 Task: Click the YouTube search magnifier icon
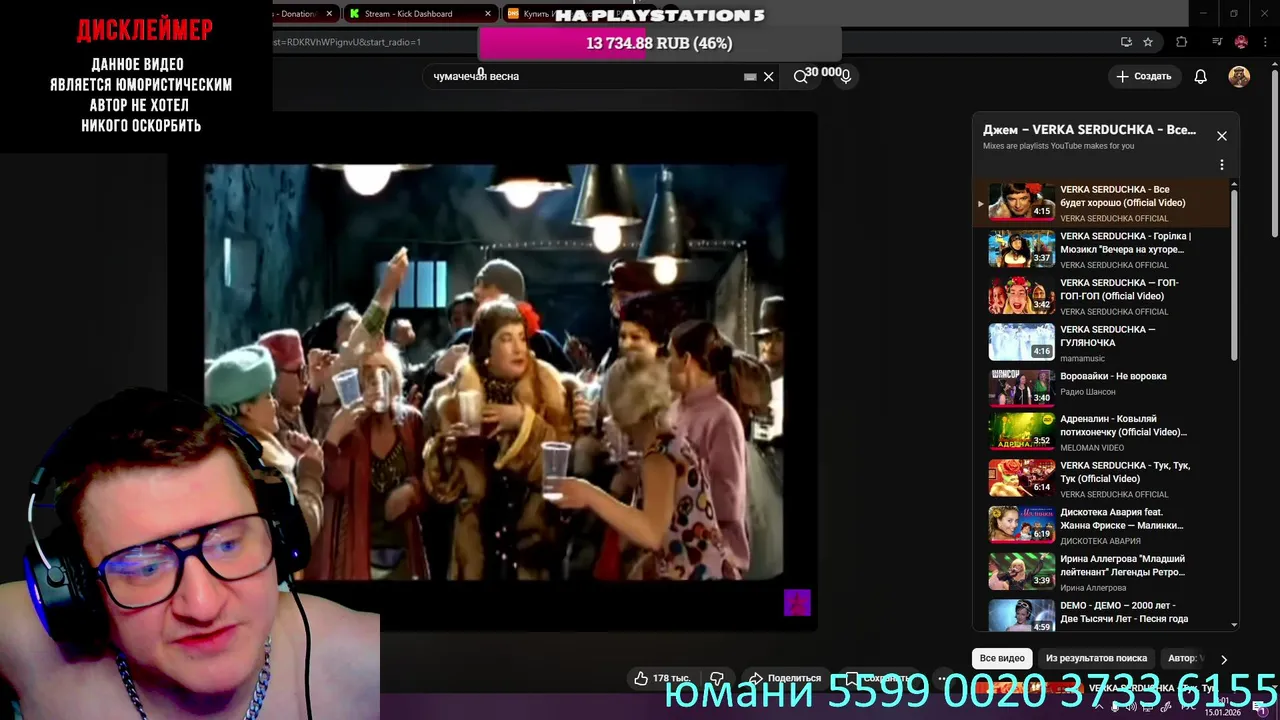click(x=800, y=76)
